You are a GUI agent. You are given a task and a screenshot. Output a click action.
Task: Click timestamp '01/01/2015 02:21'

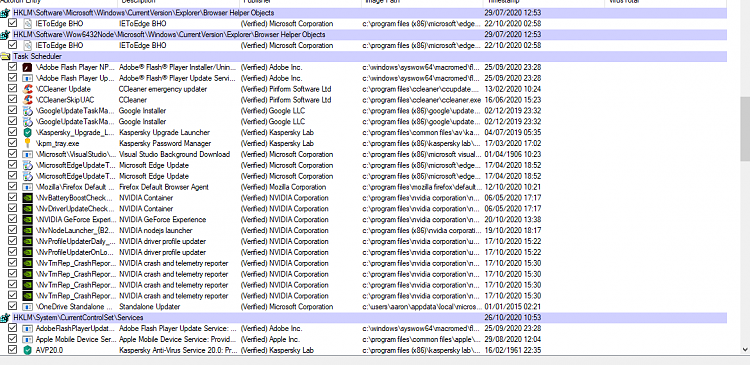click(512, 307)
